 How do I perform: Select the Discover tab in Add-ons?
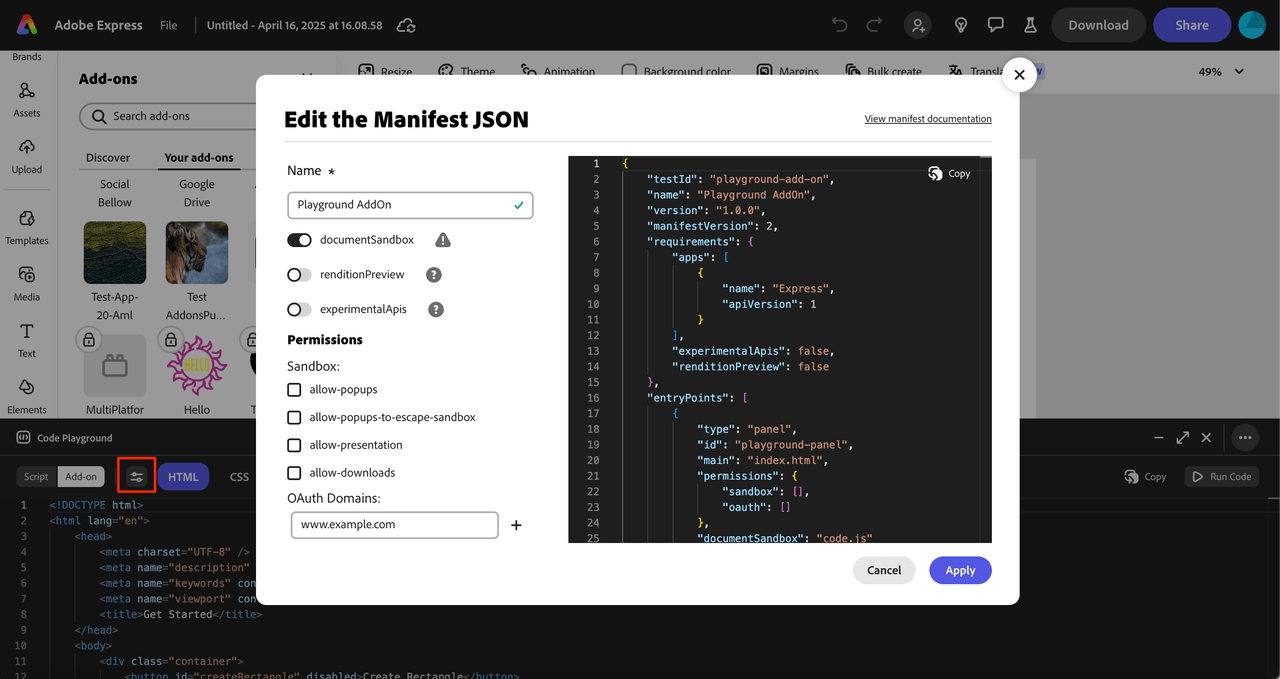coord(108,158)
